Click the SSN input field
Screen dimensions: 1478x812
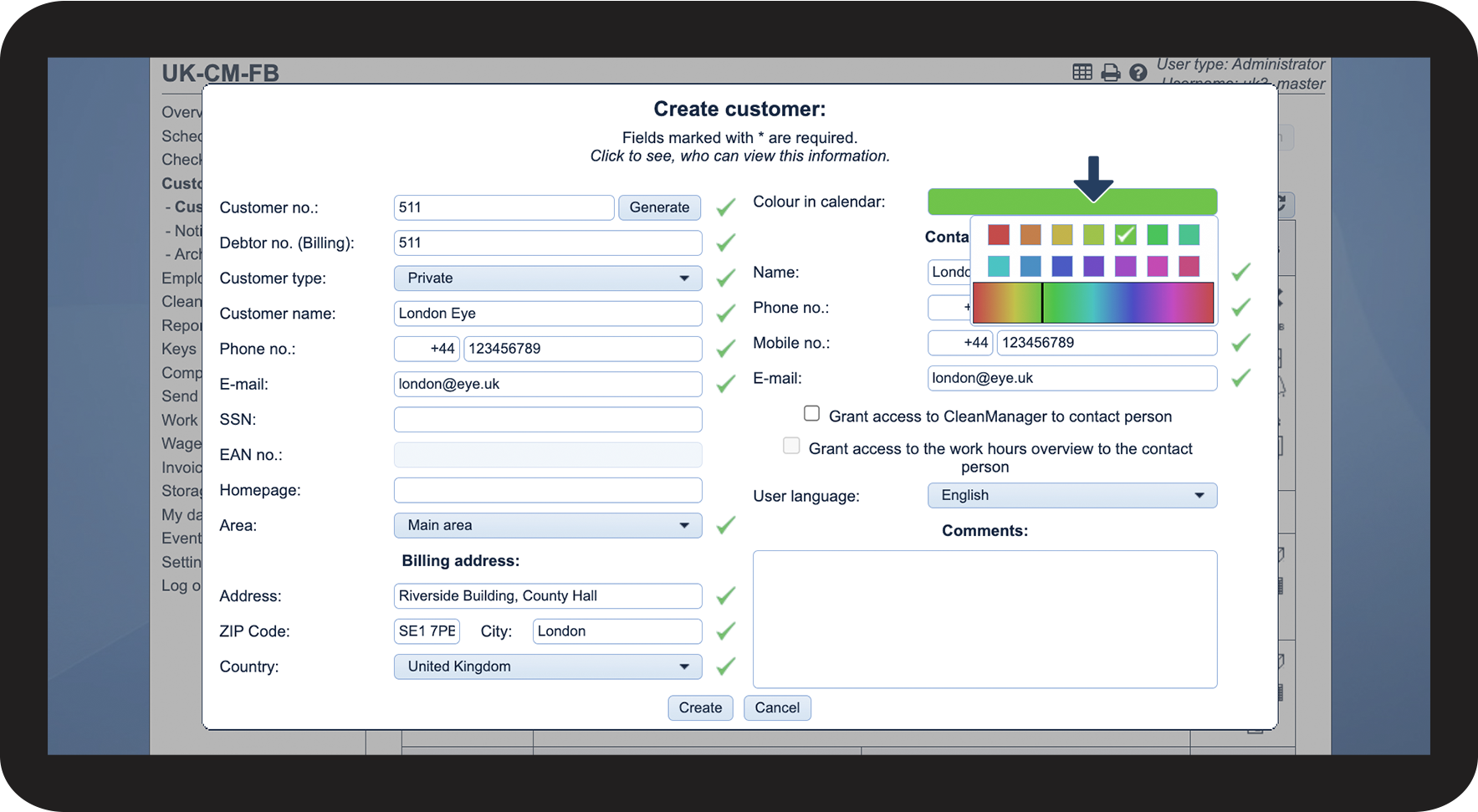(548, 420)
